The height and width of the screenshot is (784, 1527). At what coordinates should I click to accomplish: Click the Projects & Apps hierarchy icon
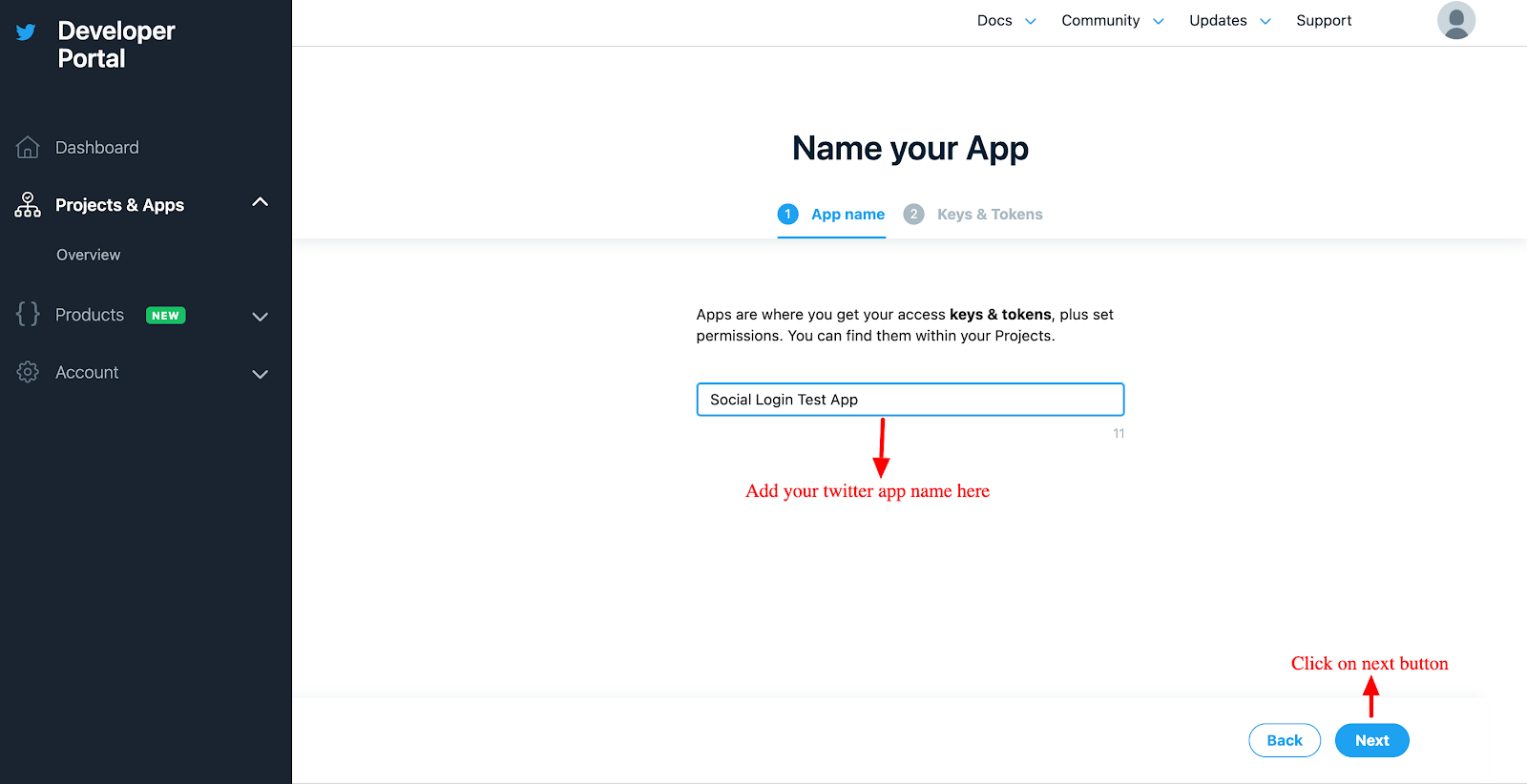click(28, 204)
